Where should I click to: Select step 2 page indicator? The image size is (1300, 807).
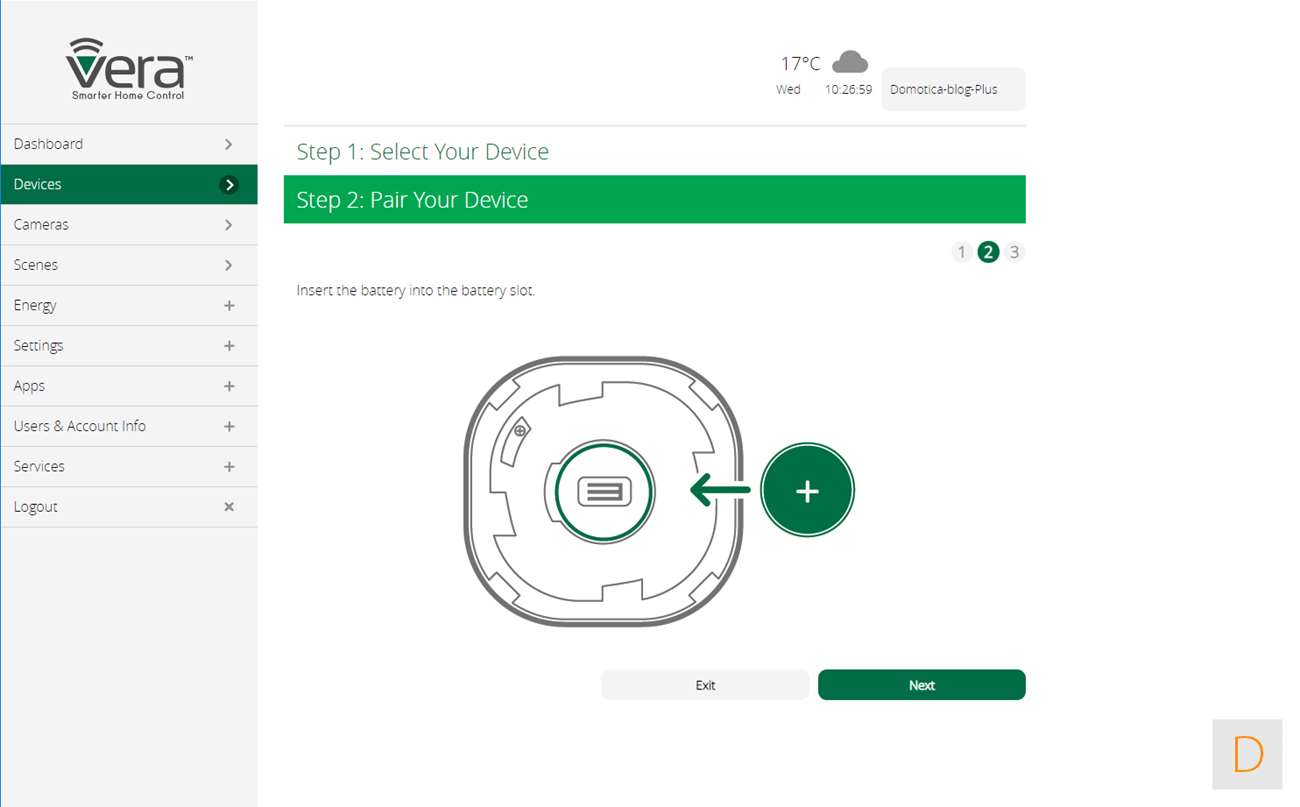pyautogui.click(x=988, y=252)
